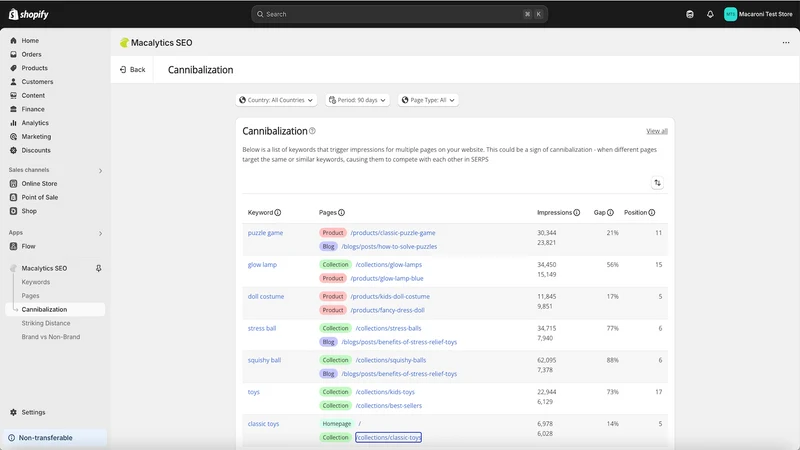This screenshot has height=450, width=800.
Task: Open the toys keyword link
Action: [254, 392]
